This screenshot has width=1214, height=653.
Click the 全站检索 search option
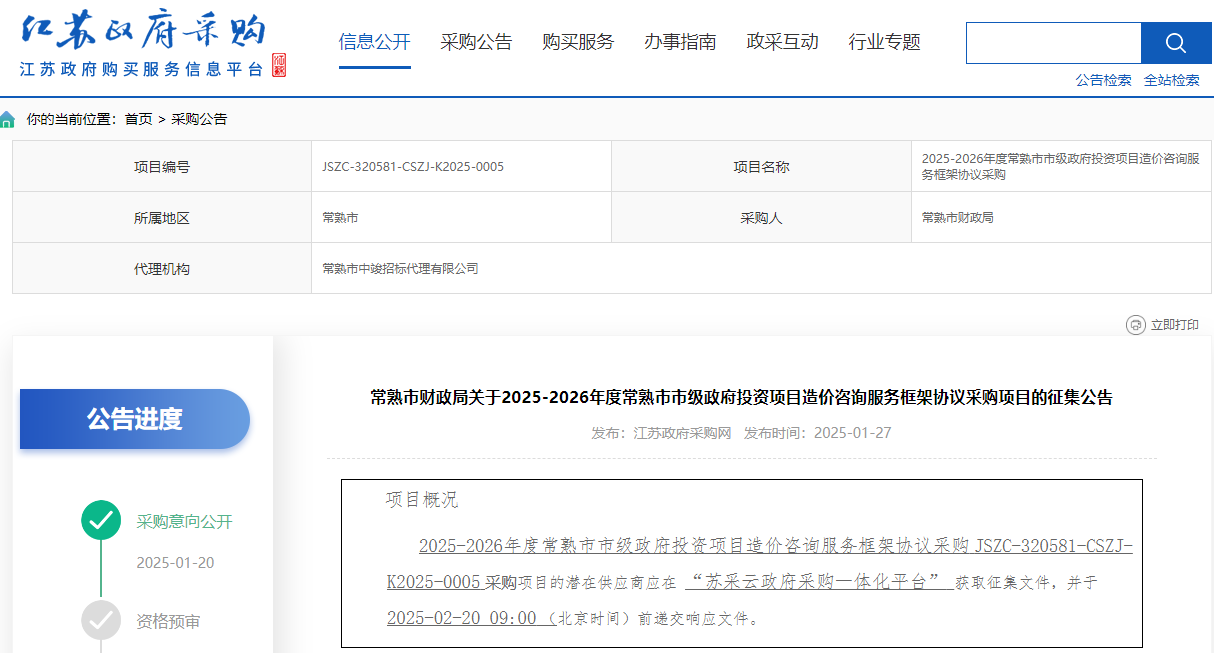click(1172, 80)
